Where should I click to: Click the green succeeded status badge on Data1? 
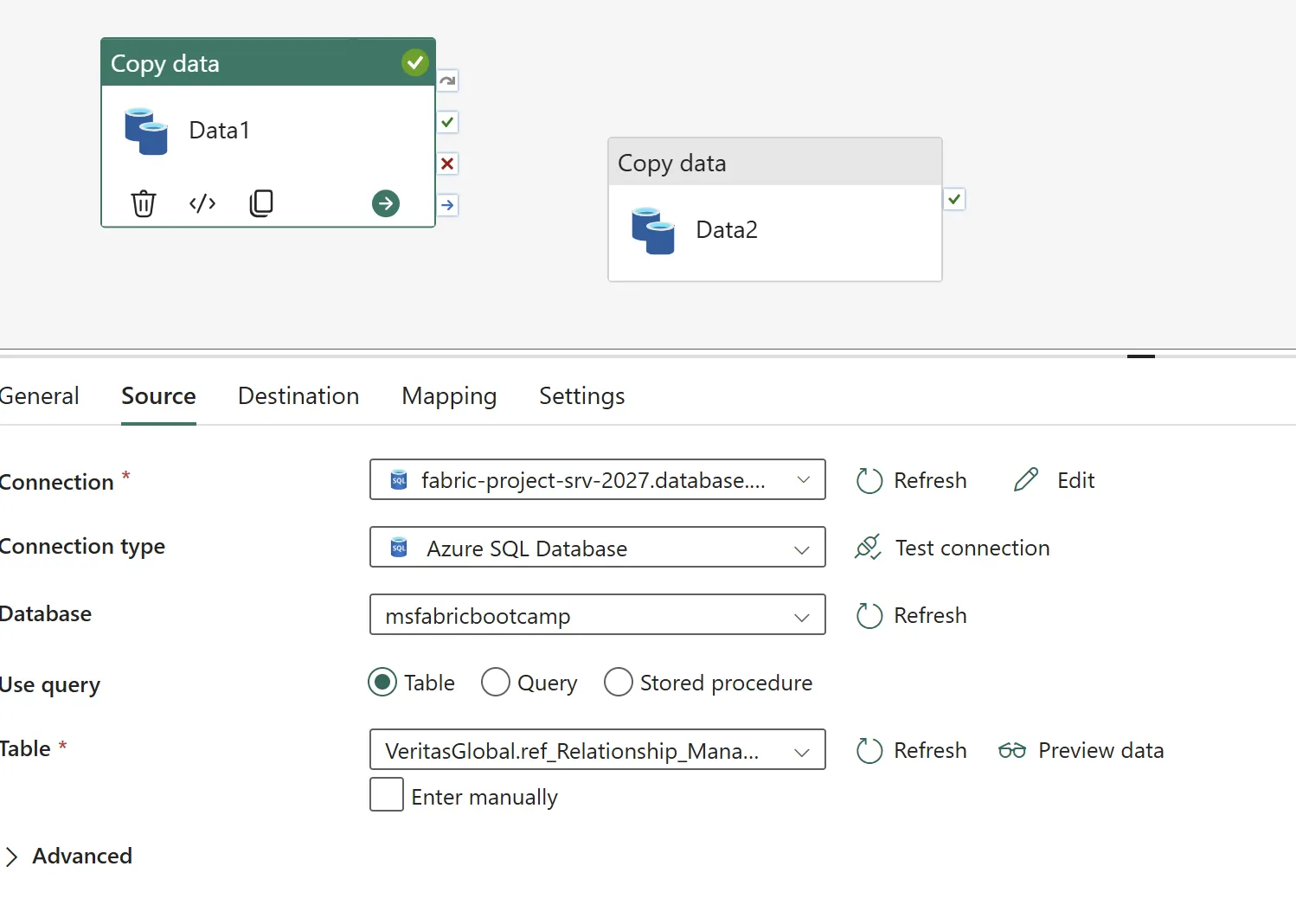(x=415, y=62)
